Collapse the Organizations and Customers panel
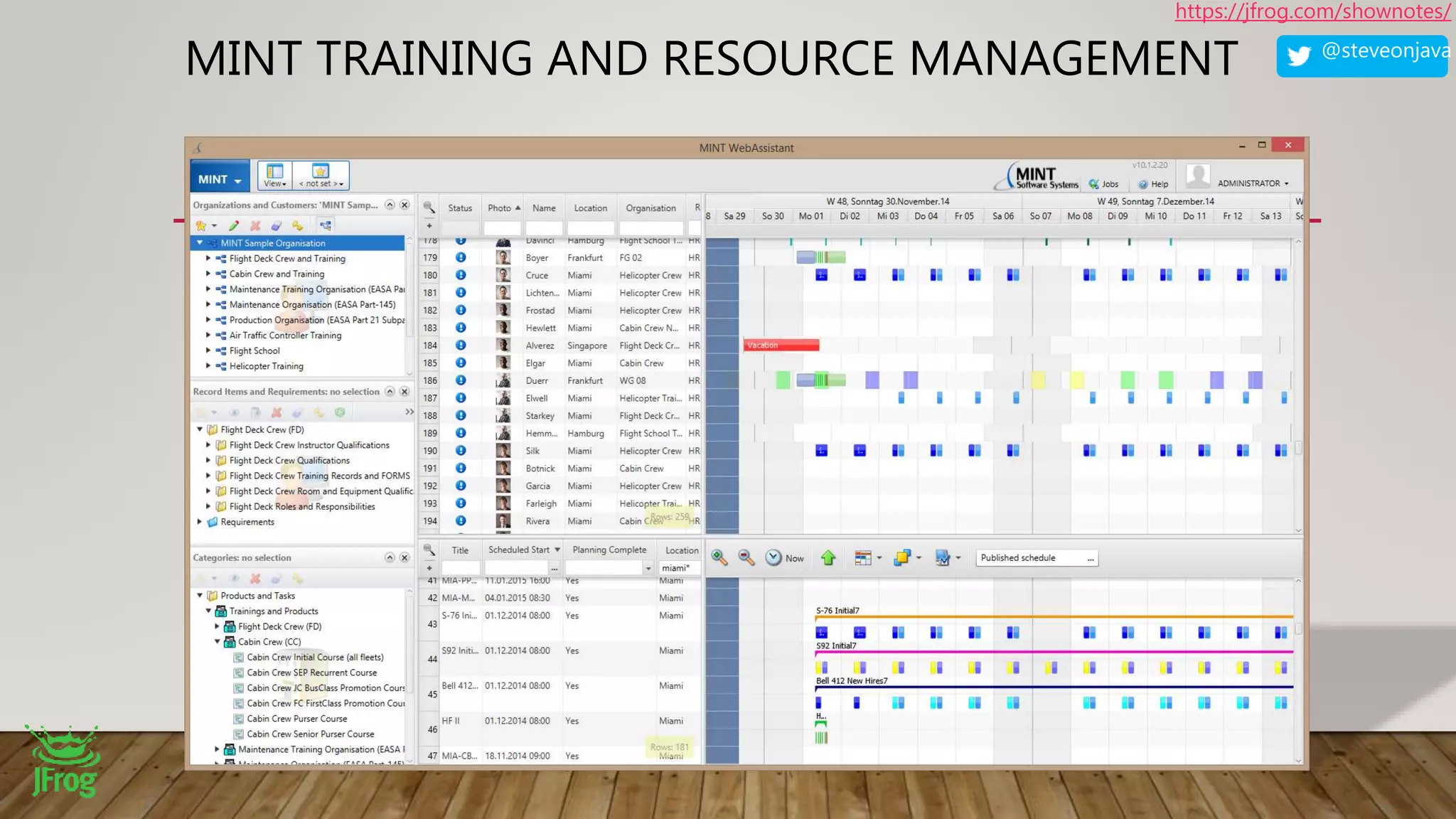 pyautogui.click(x=390, y=205)
